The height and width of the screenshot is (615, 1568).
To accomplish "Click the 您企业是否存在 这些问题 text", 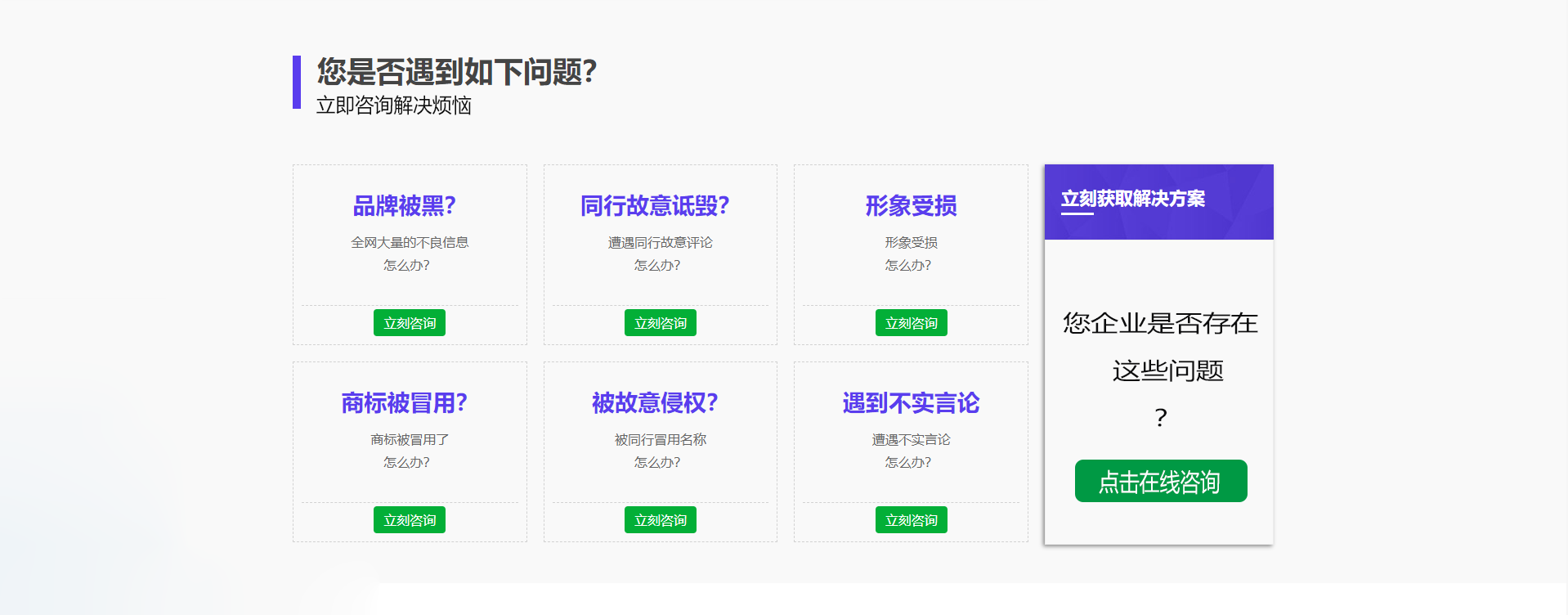I will (x=1161, y=347).
